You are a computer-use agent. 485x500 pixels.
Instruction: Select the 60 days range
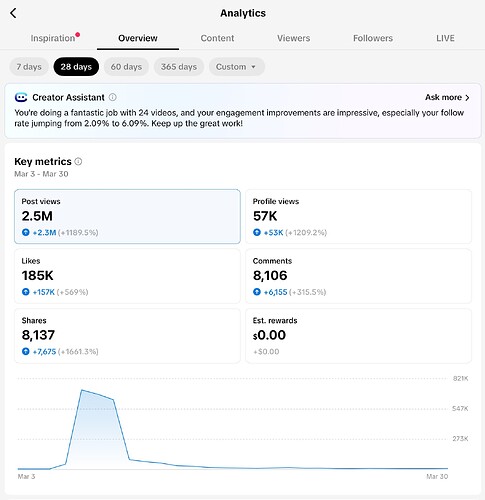point(126,67)
